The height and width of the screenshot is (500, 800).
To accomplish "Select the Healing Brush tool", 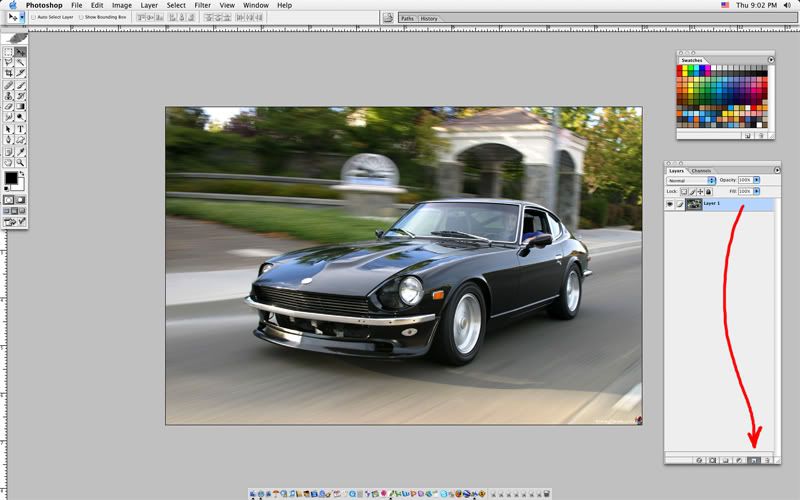I will point(9,85).
